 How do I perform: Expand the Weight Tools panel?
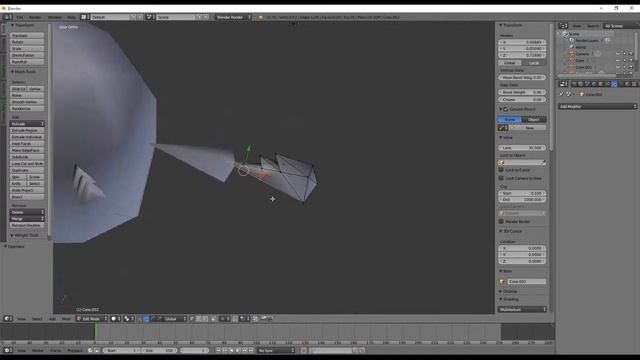pyautogui.click(x=25, y=235)
